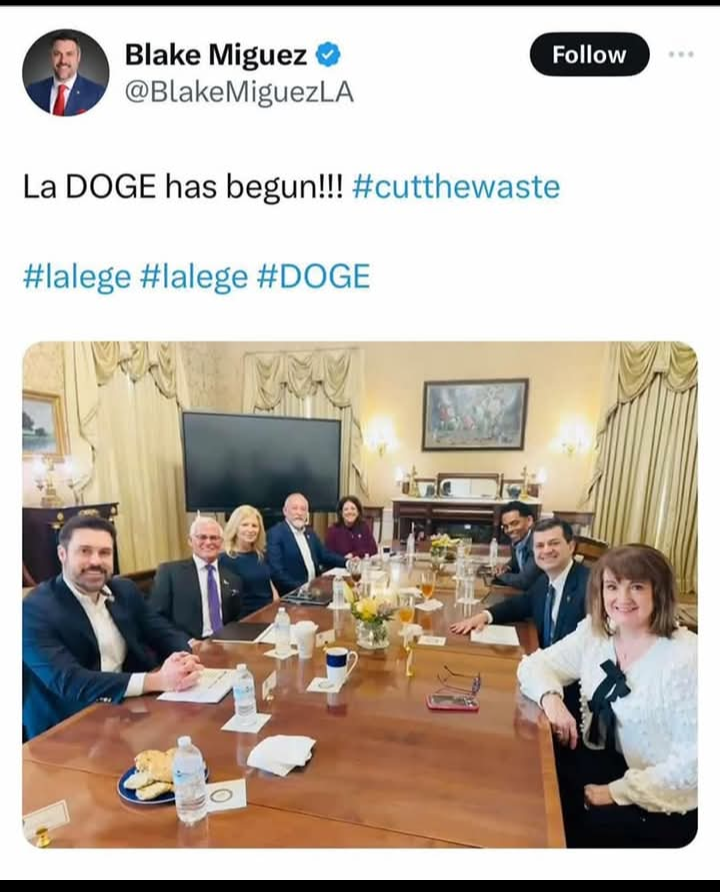Click the framed painting above the mantel
The image size is (720, 892).
click(x=475, y=414)
